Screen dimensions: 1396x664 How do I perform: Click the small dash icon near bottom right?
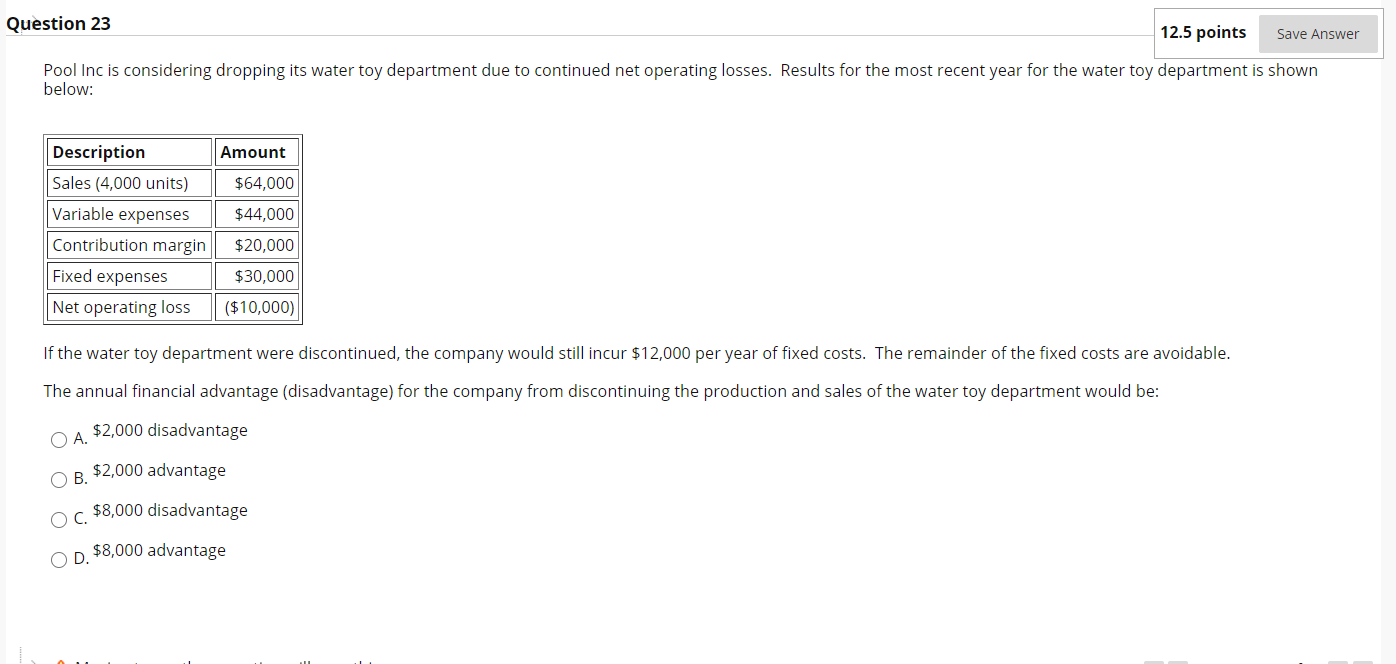click(x=1300, y=663)
